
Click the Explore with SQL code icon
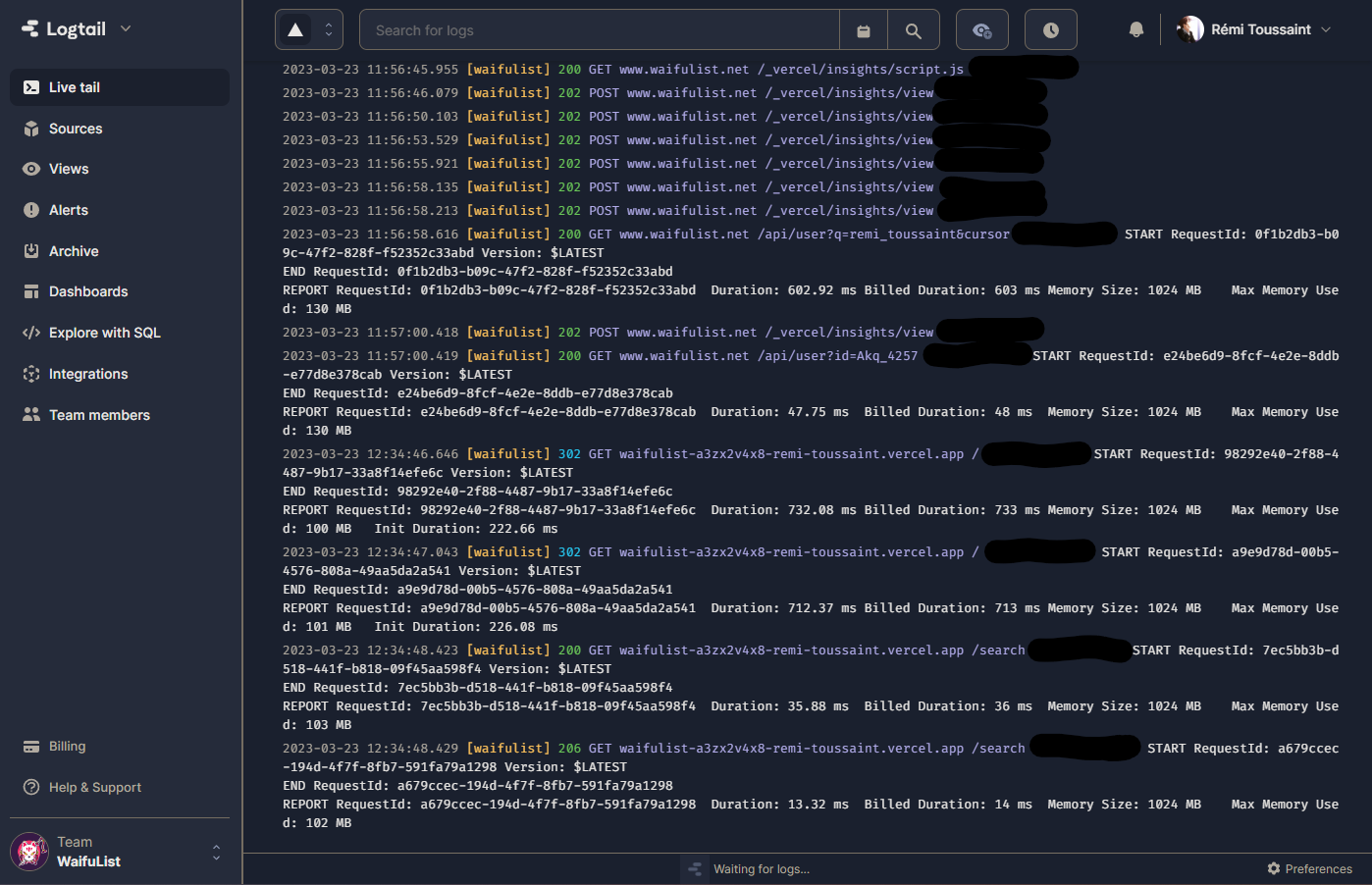coord(31,333)
